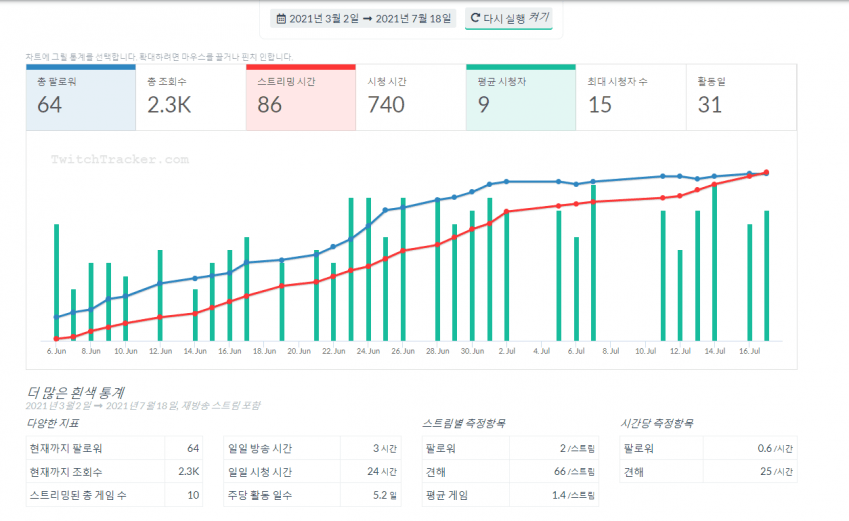The width and height of the screenshot is (849, 521).
Task: Toggle the 총 조회수 stat card
Action: [191, 97]
